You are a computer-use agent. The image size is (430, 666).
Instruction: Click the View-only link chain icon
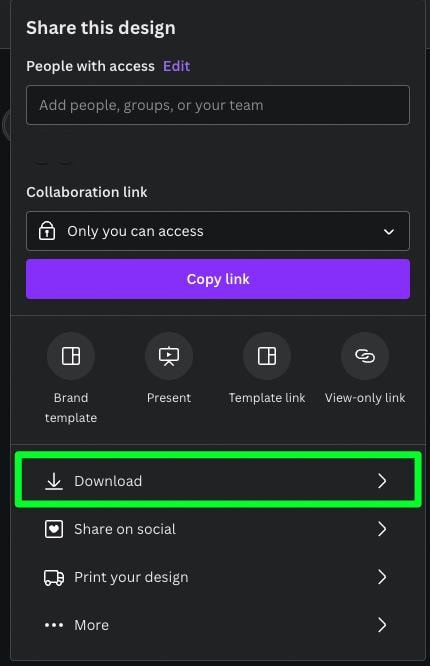[365, 356]
